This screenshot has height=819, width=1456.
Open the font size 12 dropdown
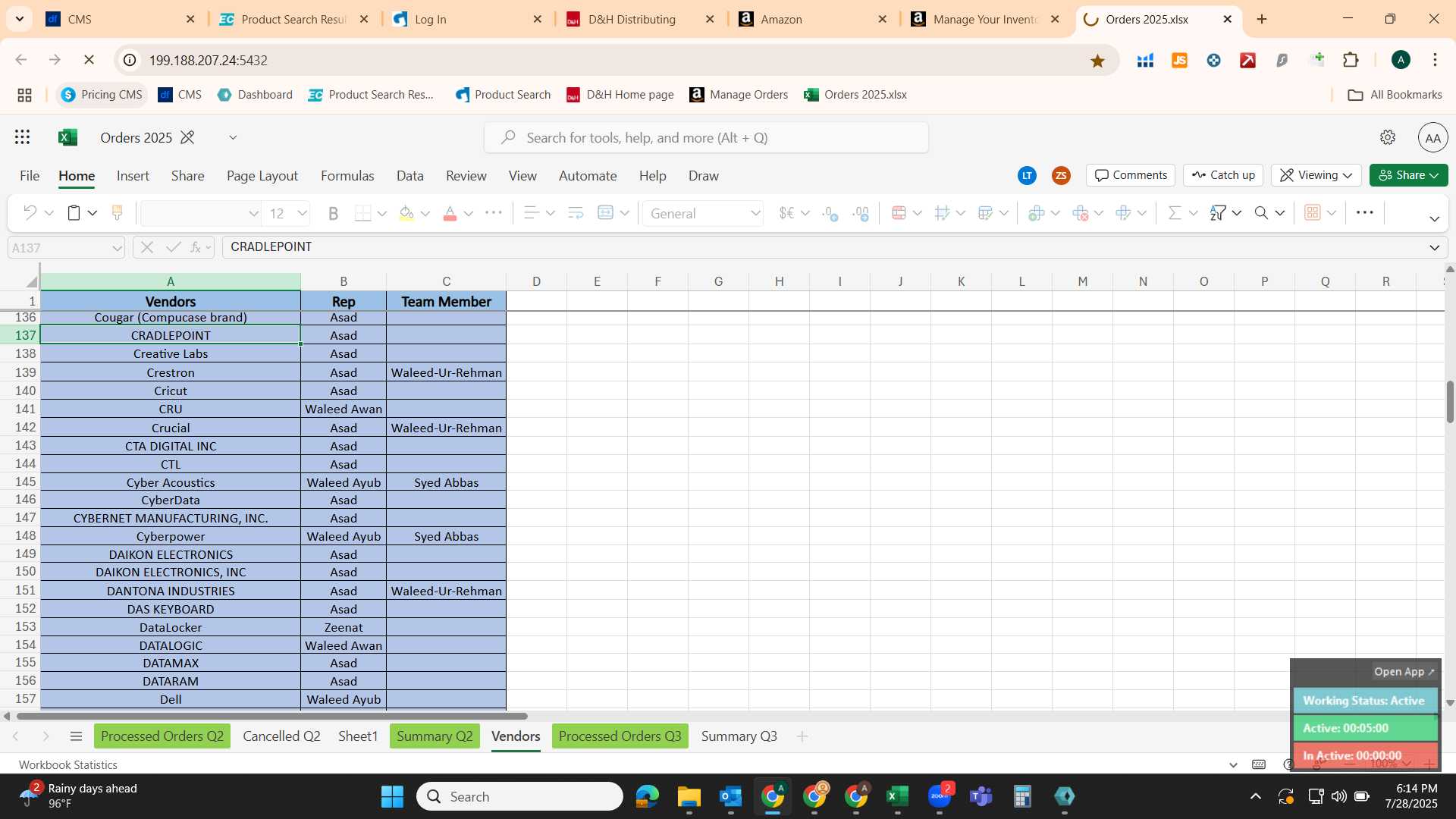[303, 213]
